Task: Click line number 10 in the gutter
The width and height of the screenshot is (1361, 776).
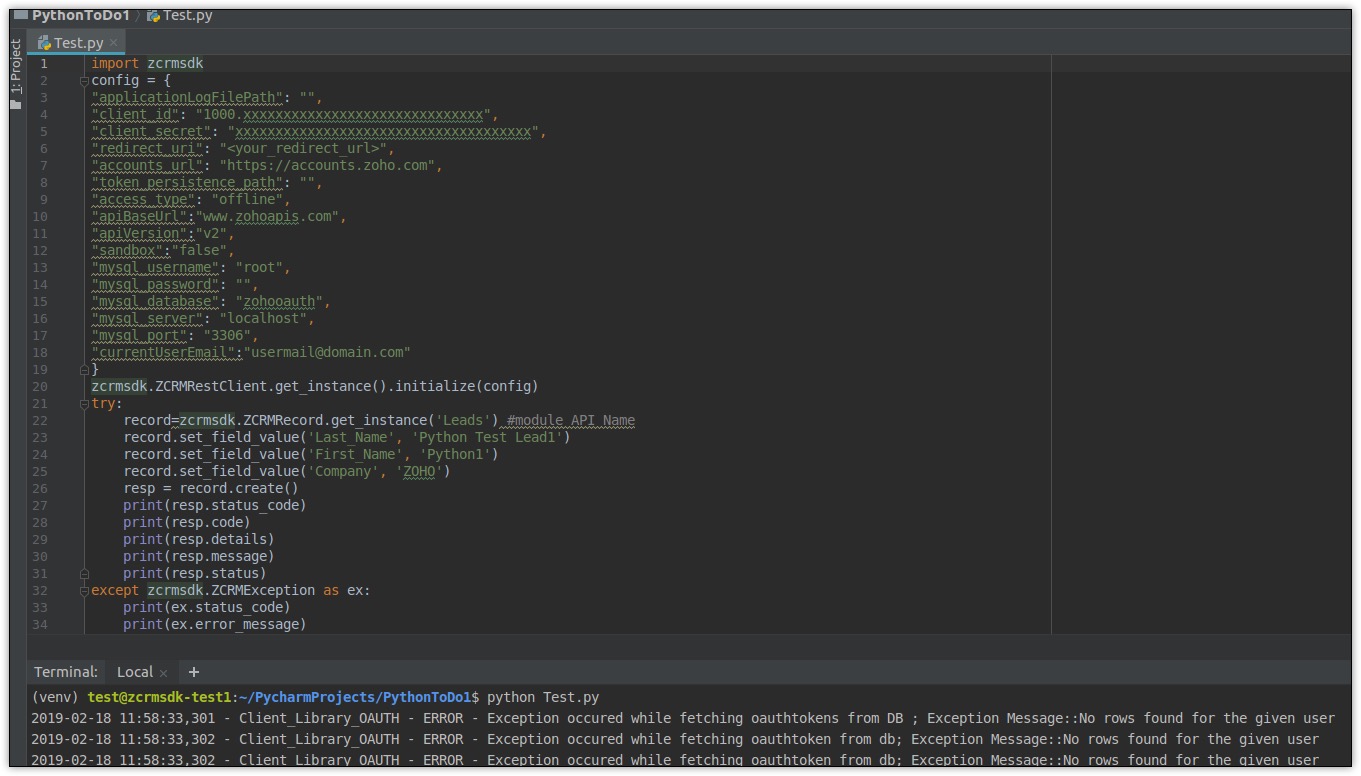Action: [39, 216]
